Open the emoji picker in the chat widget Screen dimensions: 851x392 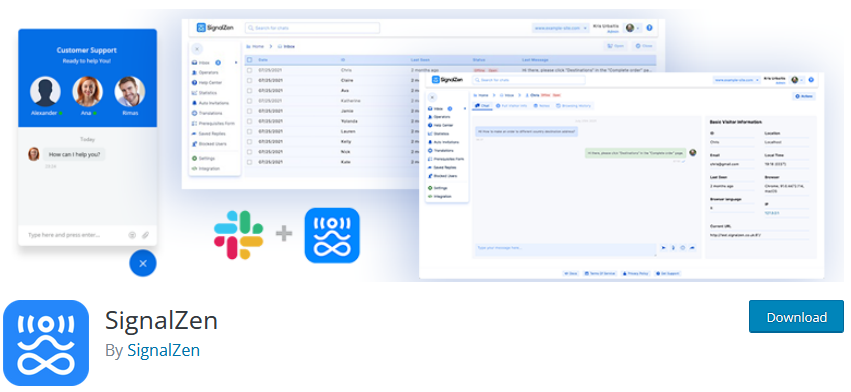coord(132,235)
